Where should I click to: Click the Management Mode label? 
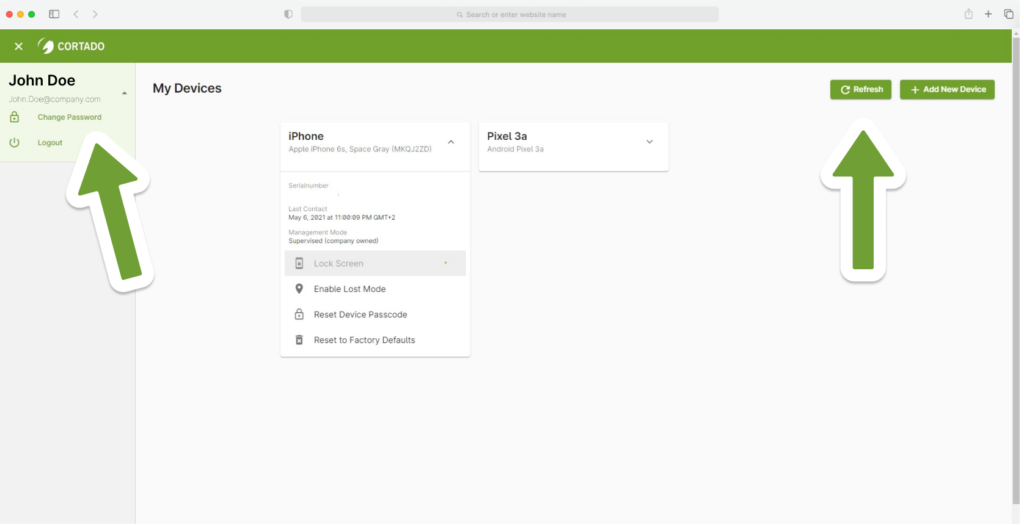pos(317,232)
